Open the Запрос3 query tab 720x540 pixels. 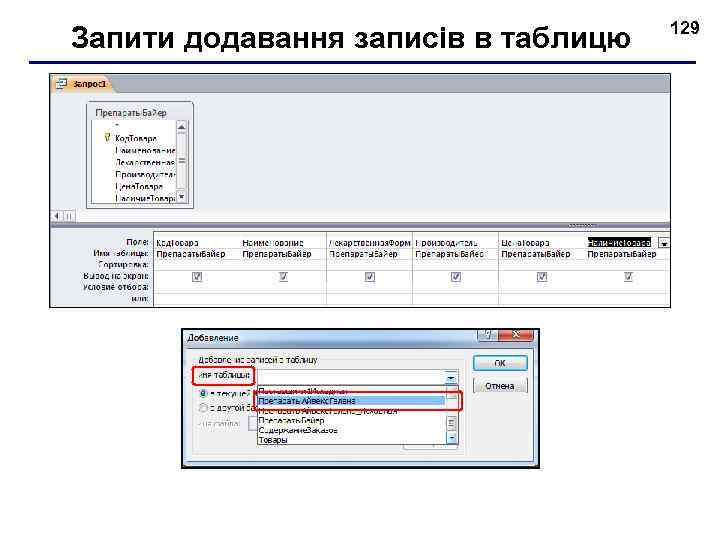[x=83, y=84]
